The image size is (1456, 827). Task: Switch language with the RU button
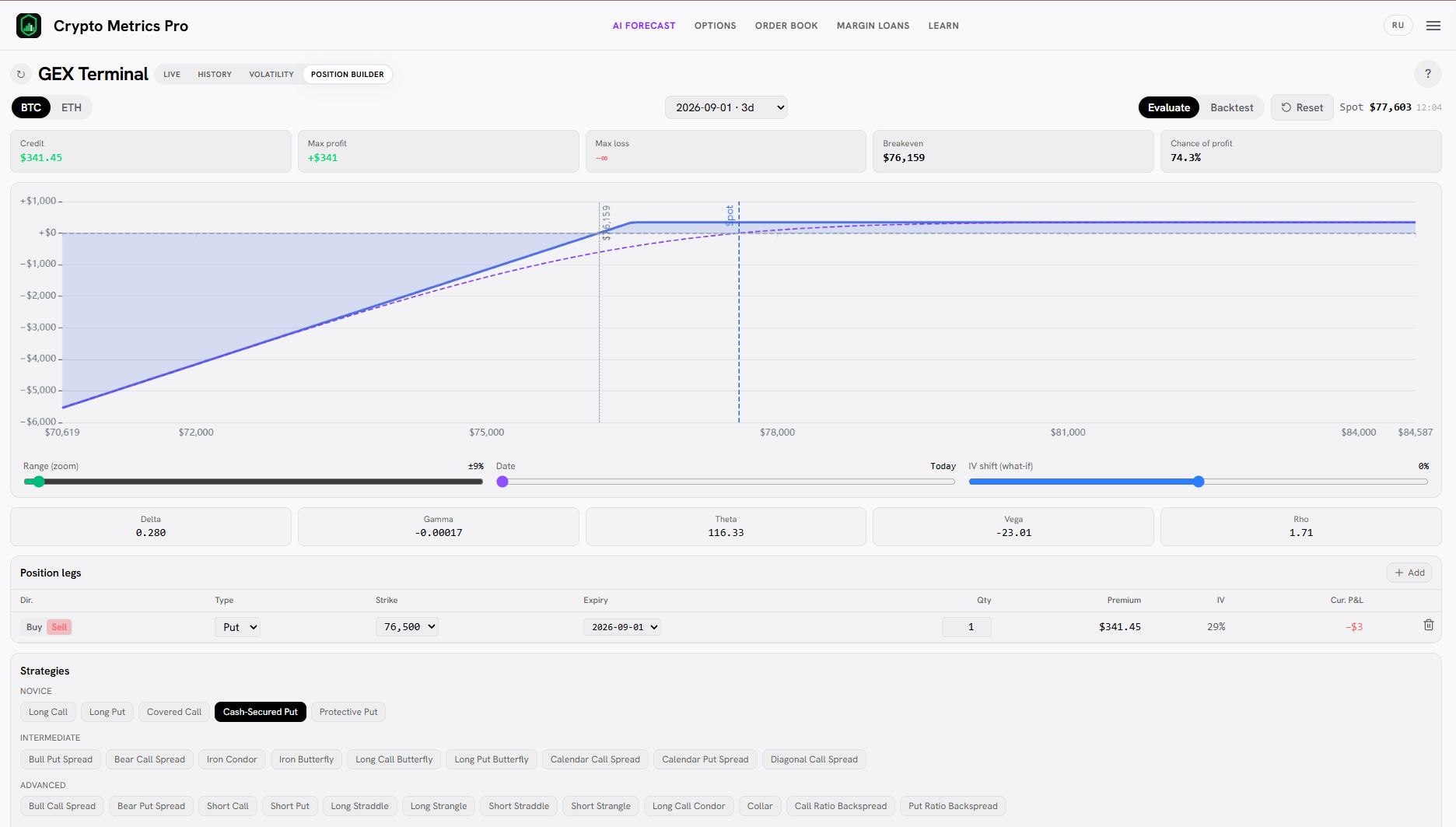1398,26
